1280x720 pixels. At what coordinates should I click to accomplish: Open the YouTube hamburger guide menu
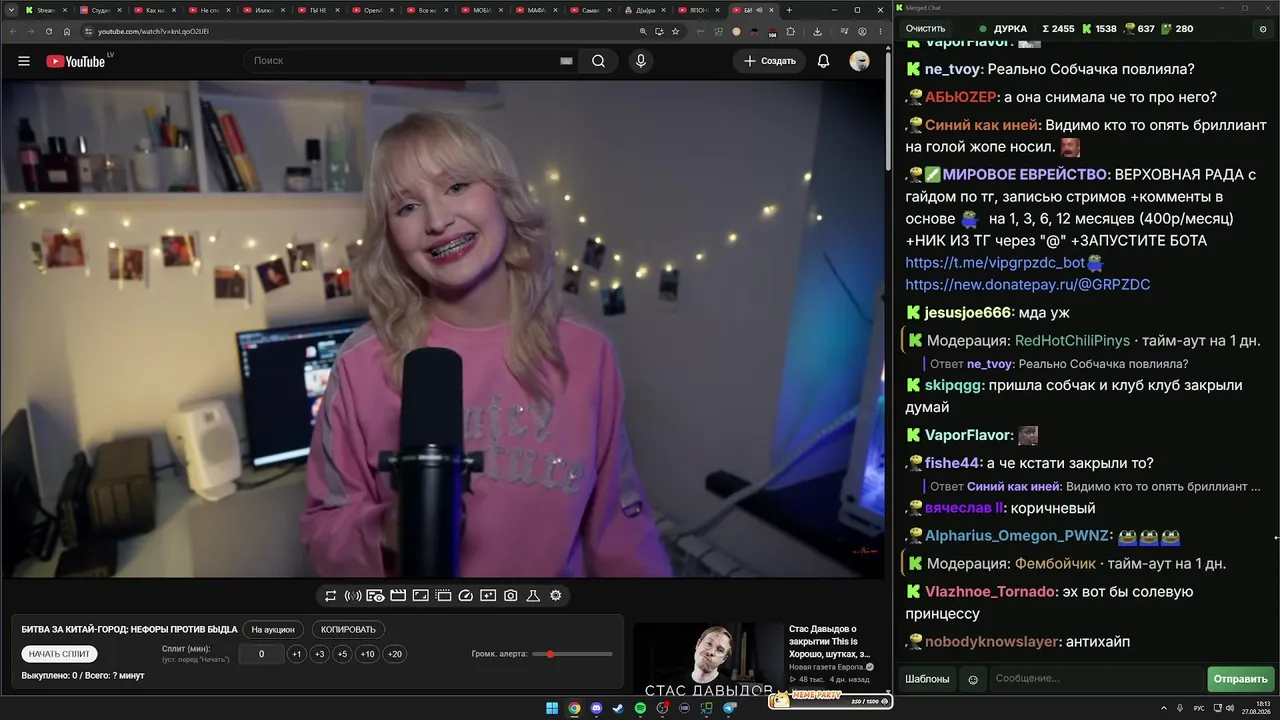pyautogui.click(x=24, y=61)
